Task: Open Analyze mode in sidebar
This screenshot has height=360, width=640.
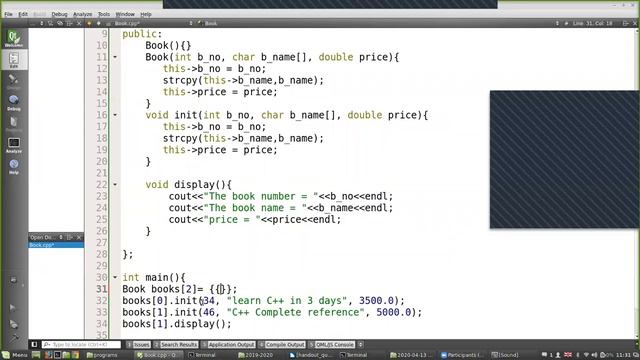Action: [x=13, y=145]
